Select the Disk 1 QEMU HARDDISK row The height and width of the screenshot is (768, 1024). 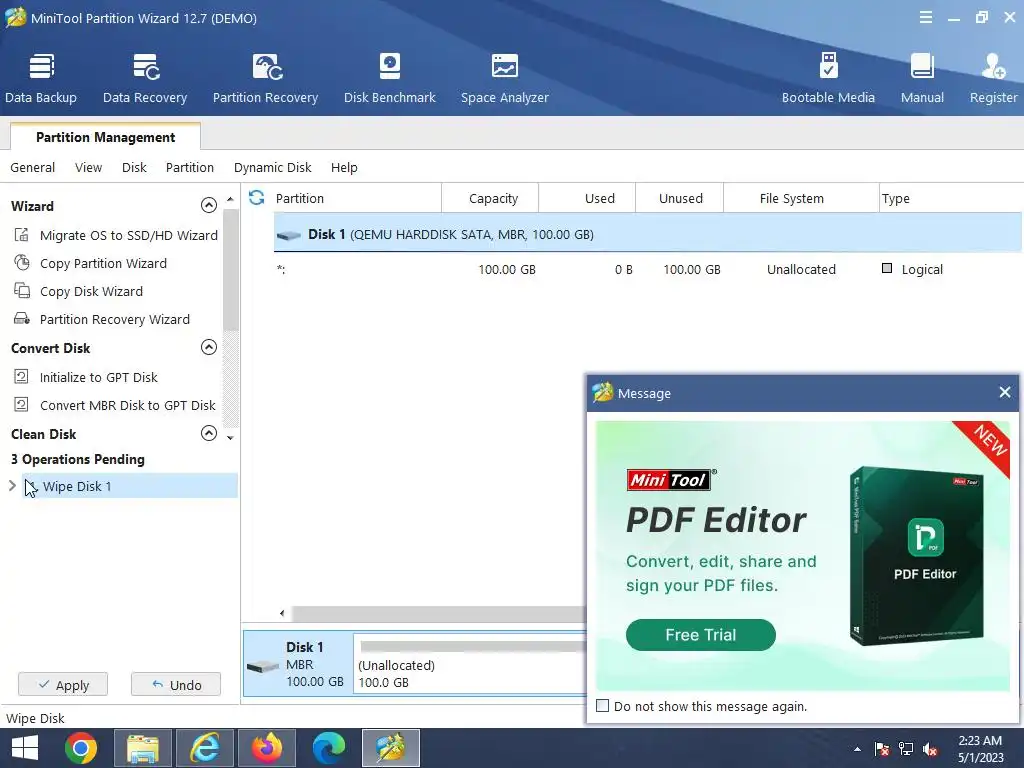(x=648, y=234)
